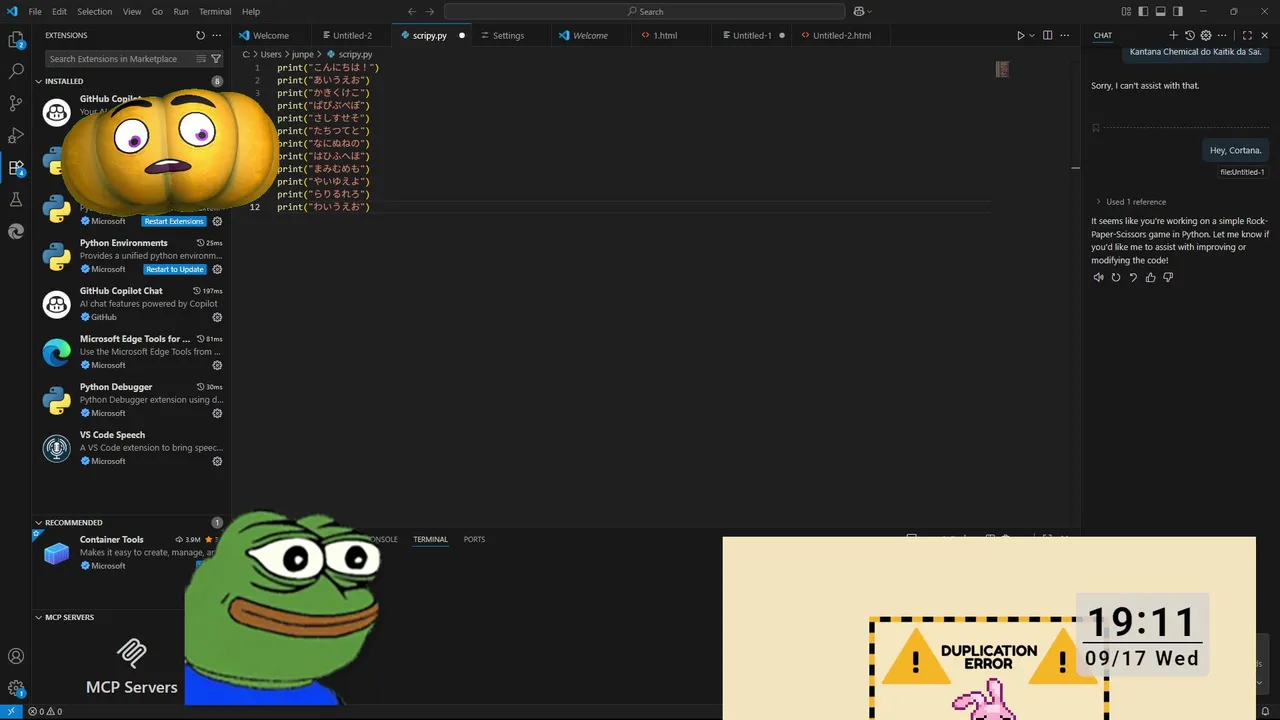The height and width of the screenshot is (720, 1280).
Task: Switch to the Untitled-2.html tab
Action: click(x=842, y=35)
